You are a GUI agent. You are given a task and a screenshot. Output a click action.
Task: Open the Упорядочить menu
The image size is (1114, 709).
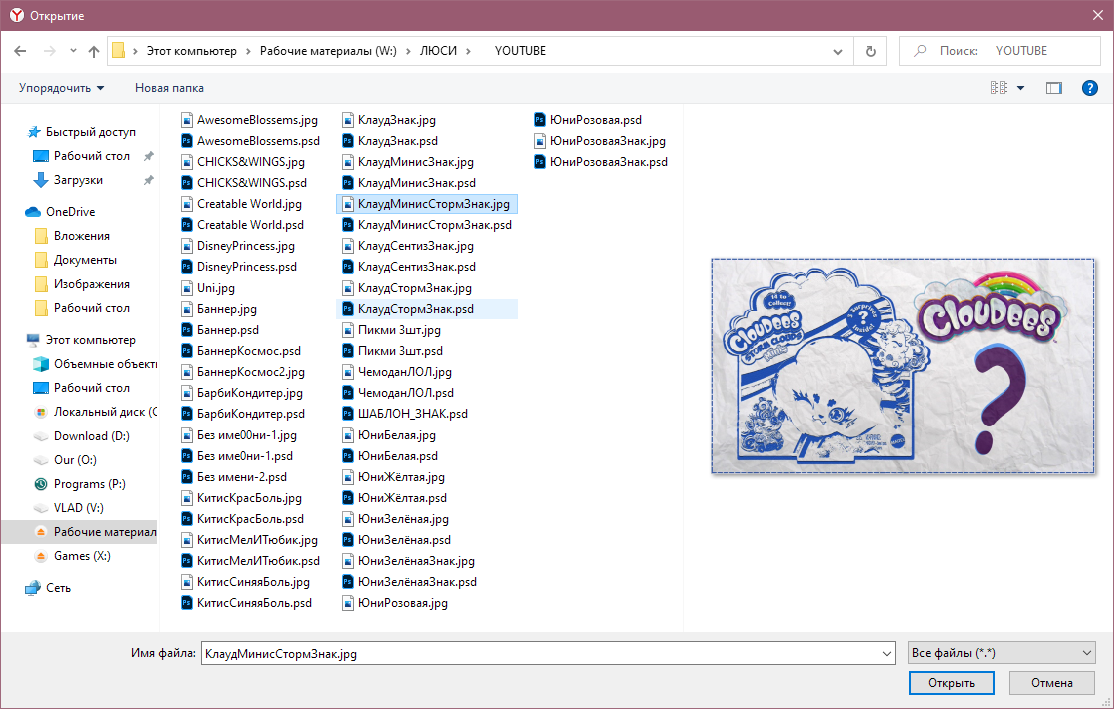pyautogui.click(x=61, y=88)
